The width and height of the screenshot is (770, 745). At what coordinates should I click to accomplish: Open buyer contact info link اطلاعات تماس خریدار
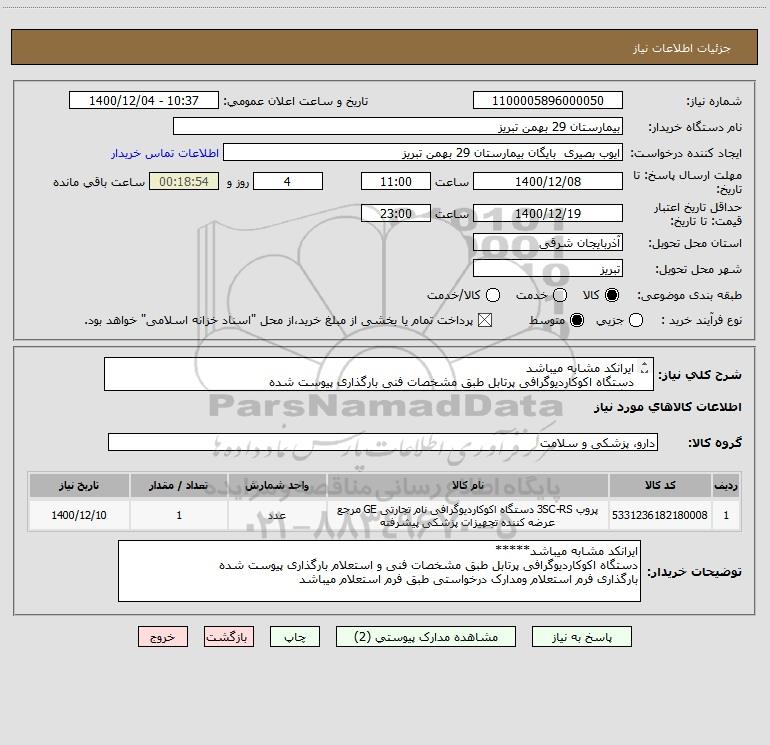pos(165,153)
